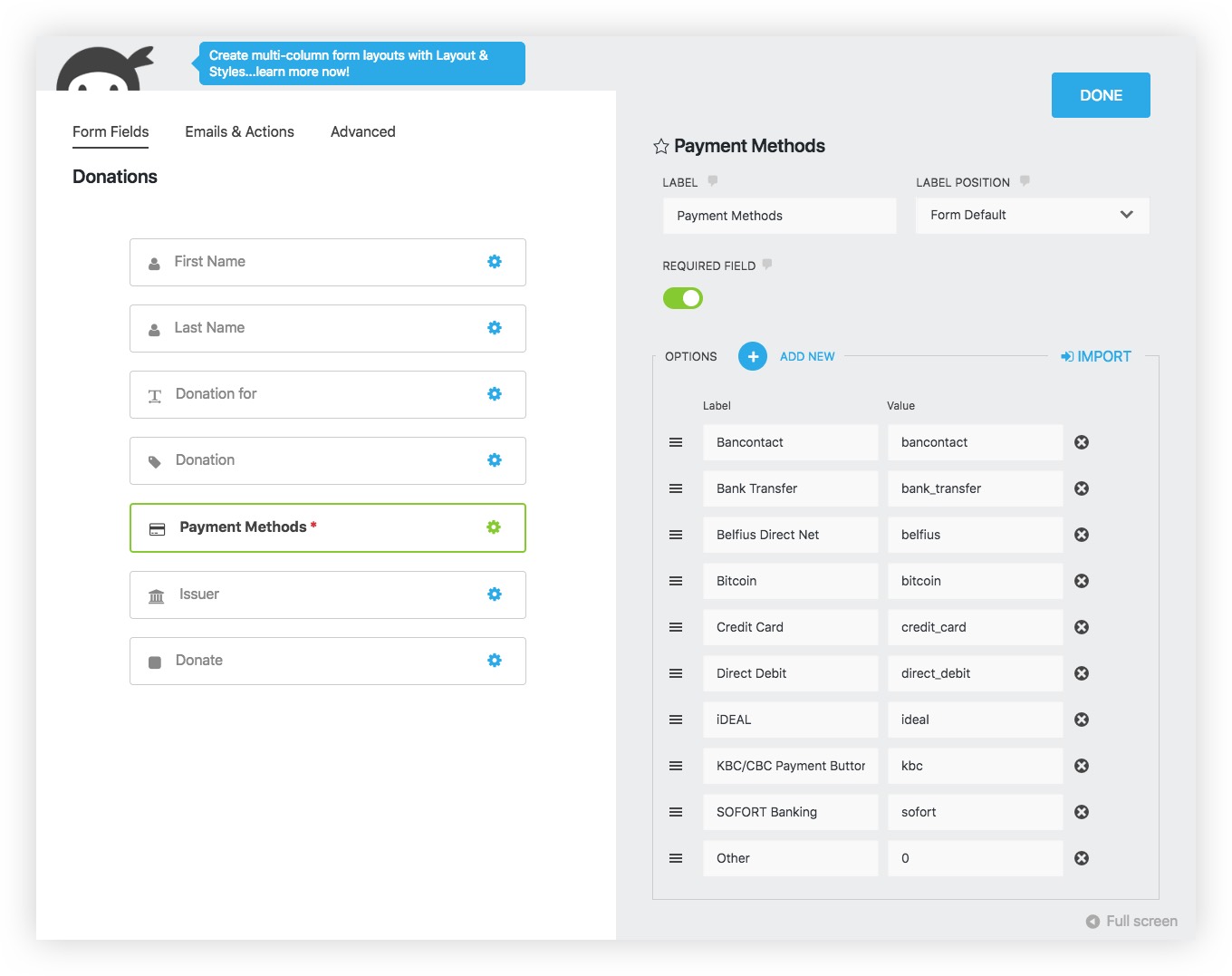The width and height of the screenshot is (1232, 976).
Task: Remove the SOFORT Banking option
Action: pos(1082,812)
